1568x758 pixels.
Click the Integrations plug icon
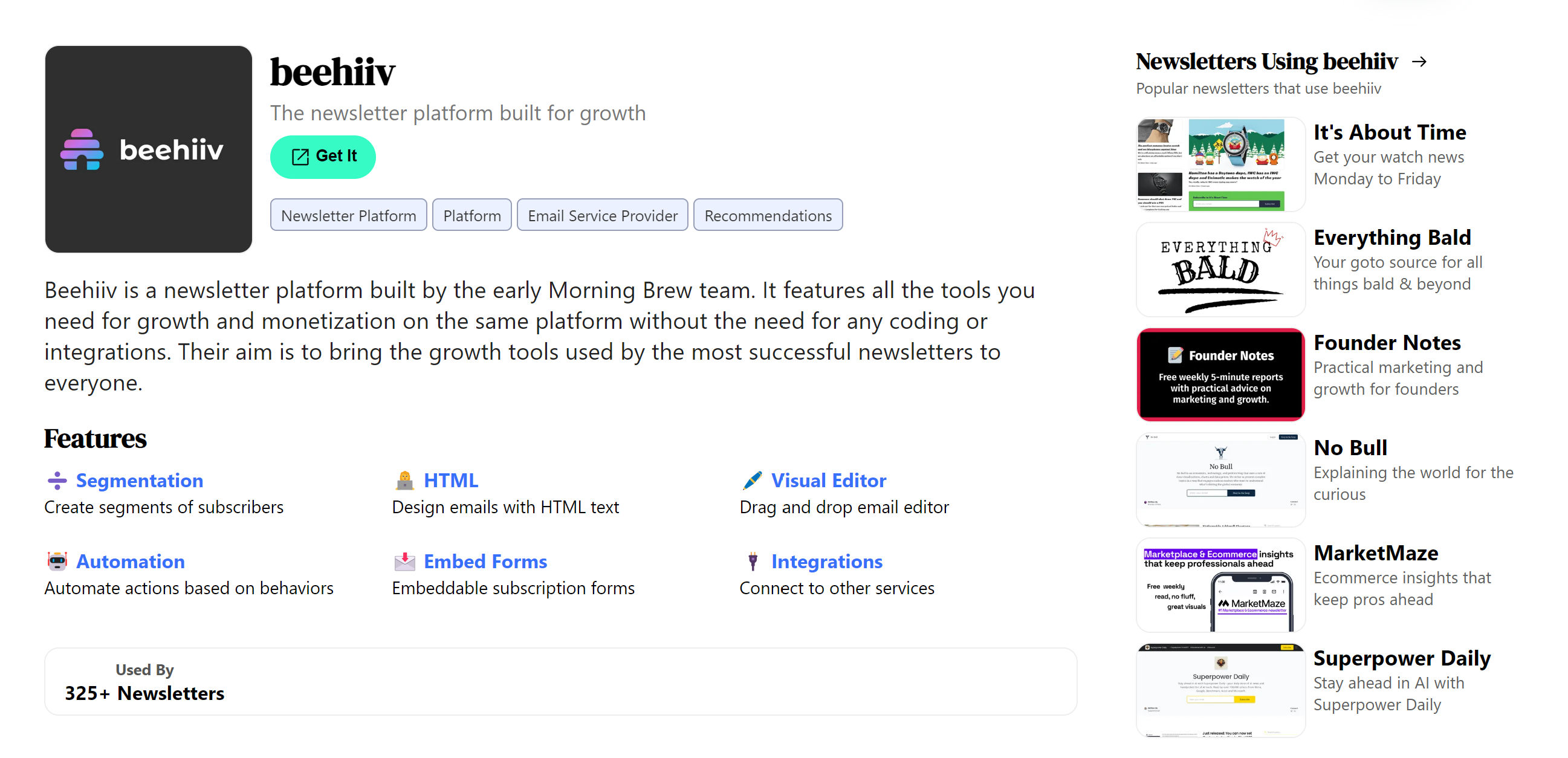point(753,562)
